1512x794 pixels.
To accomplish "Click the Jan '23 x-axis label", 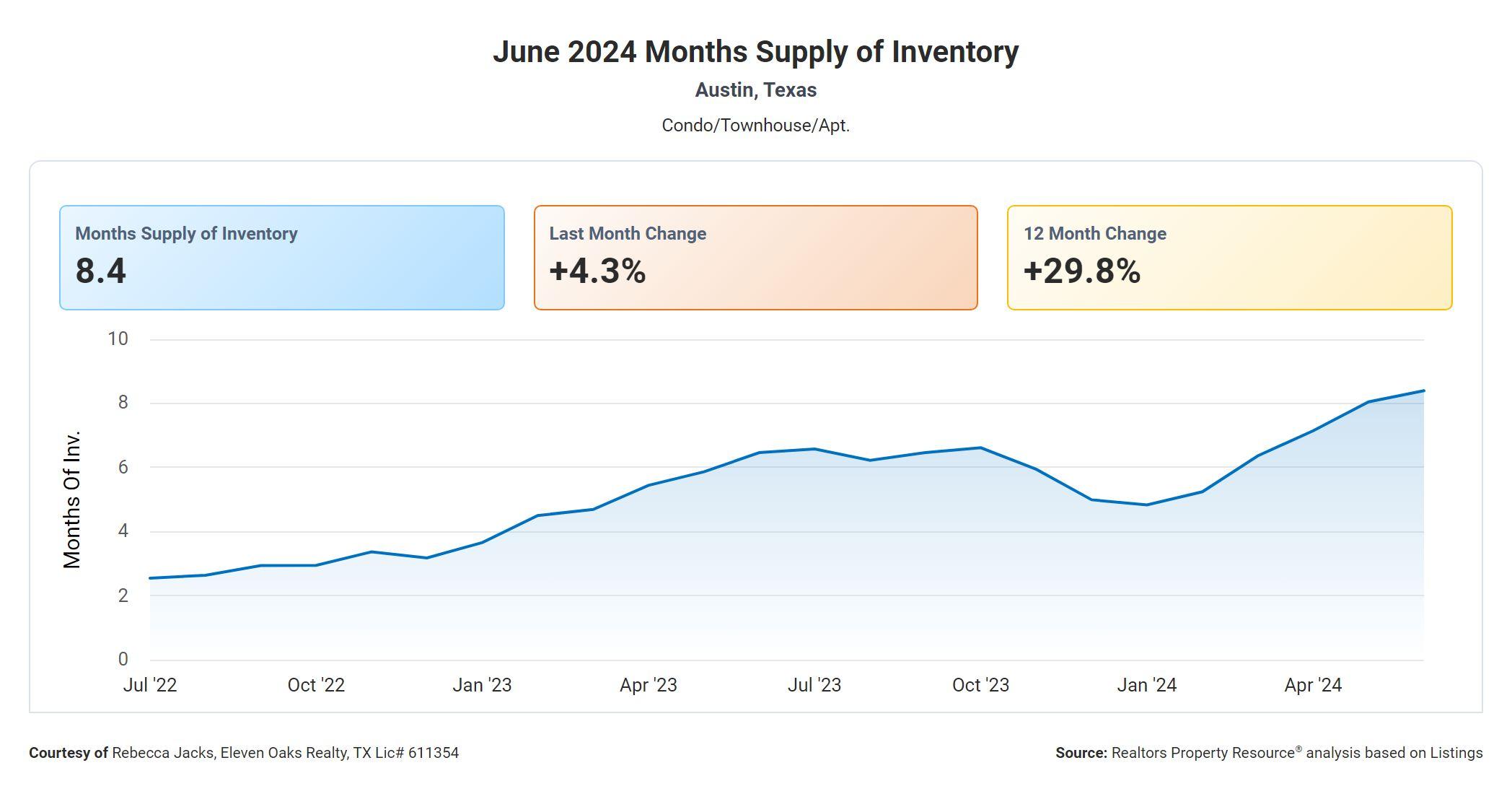I will (x=482, y=685).
